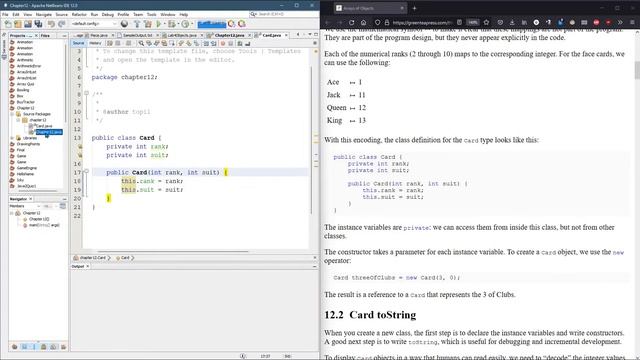
Task: Open Firefox application hamburger menu
Action: 632,22
